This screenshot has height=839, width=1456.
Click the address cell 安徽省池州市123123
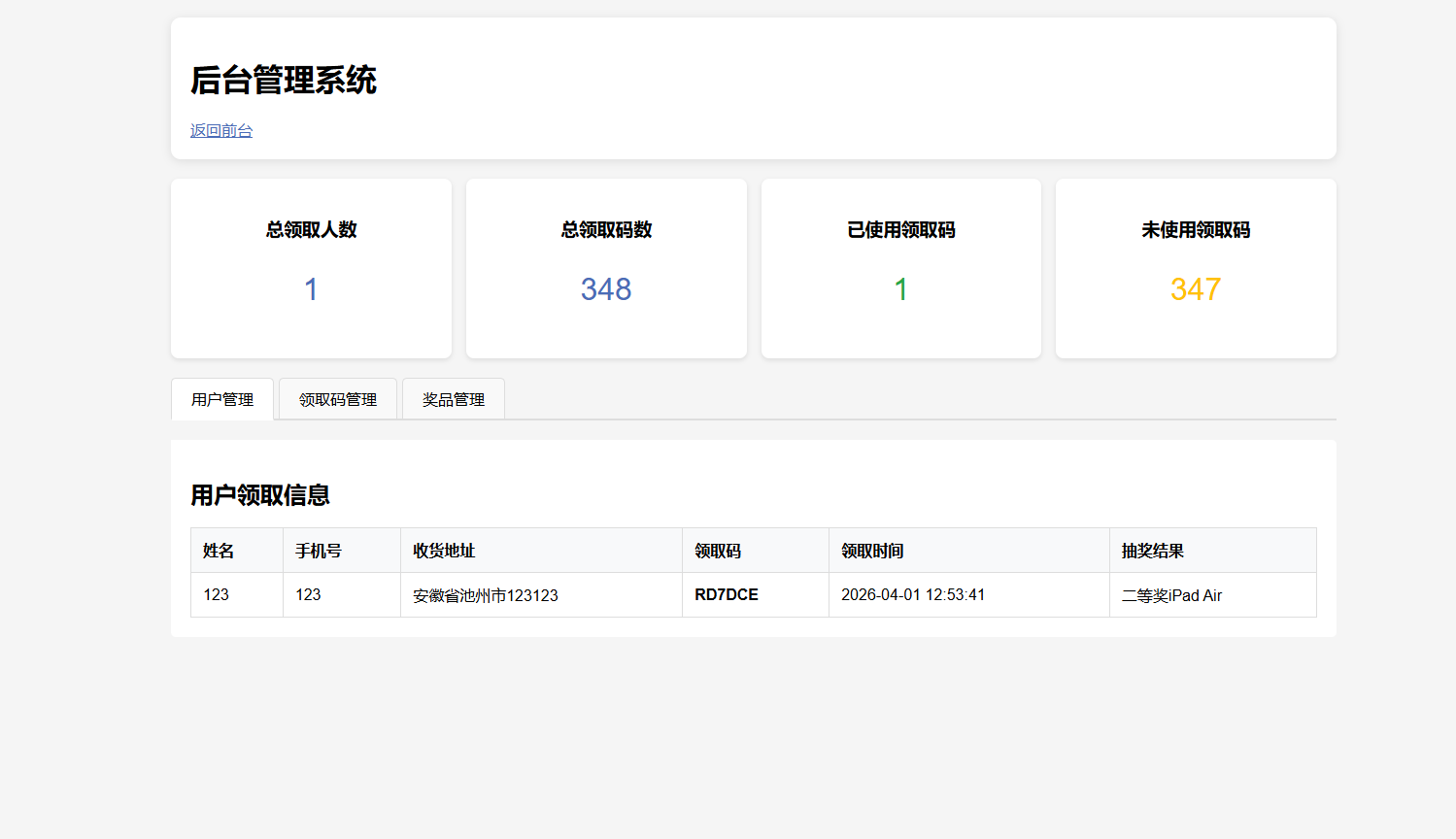pos(486,595)
